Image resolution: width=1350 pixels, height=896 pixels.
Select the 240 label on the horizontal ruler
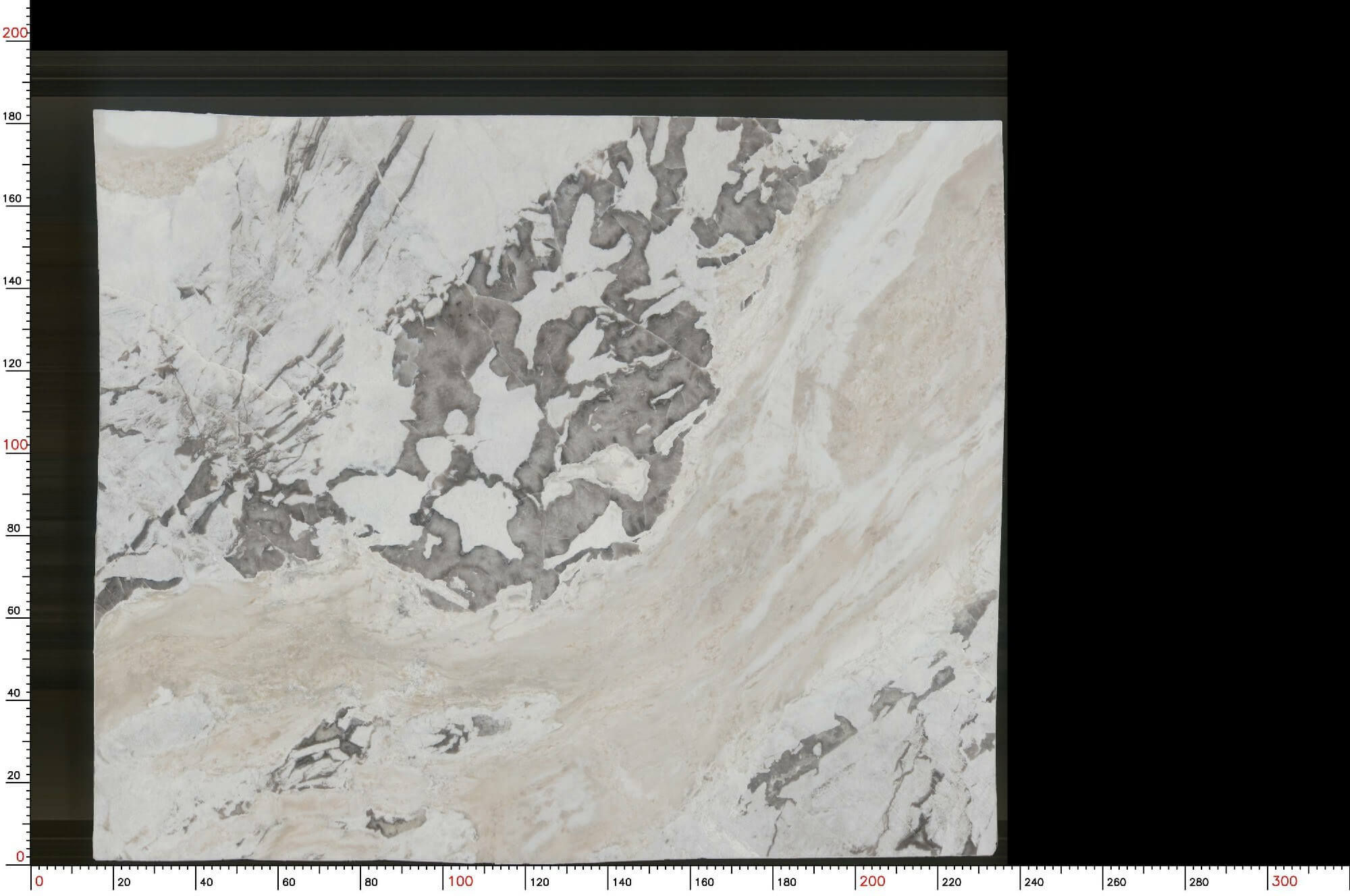[1033, 882]
